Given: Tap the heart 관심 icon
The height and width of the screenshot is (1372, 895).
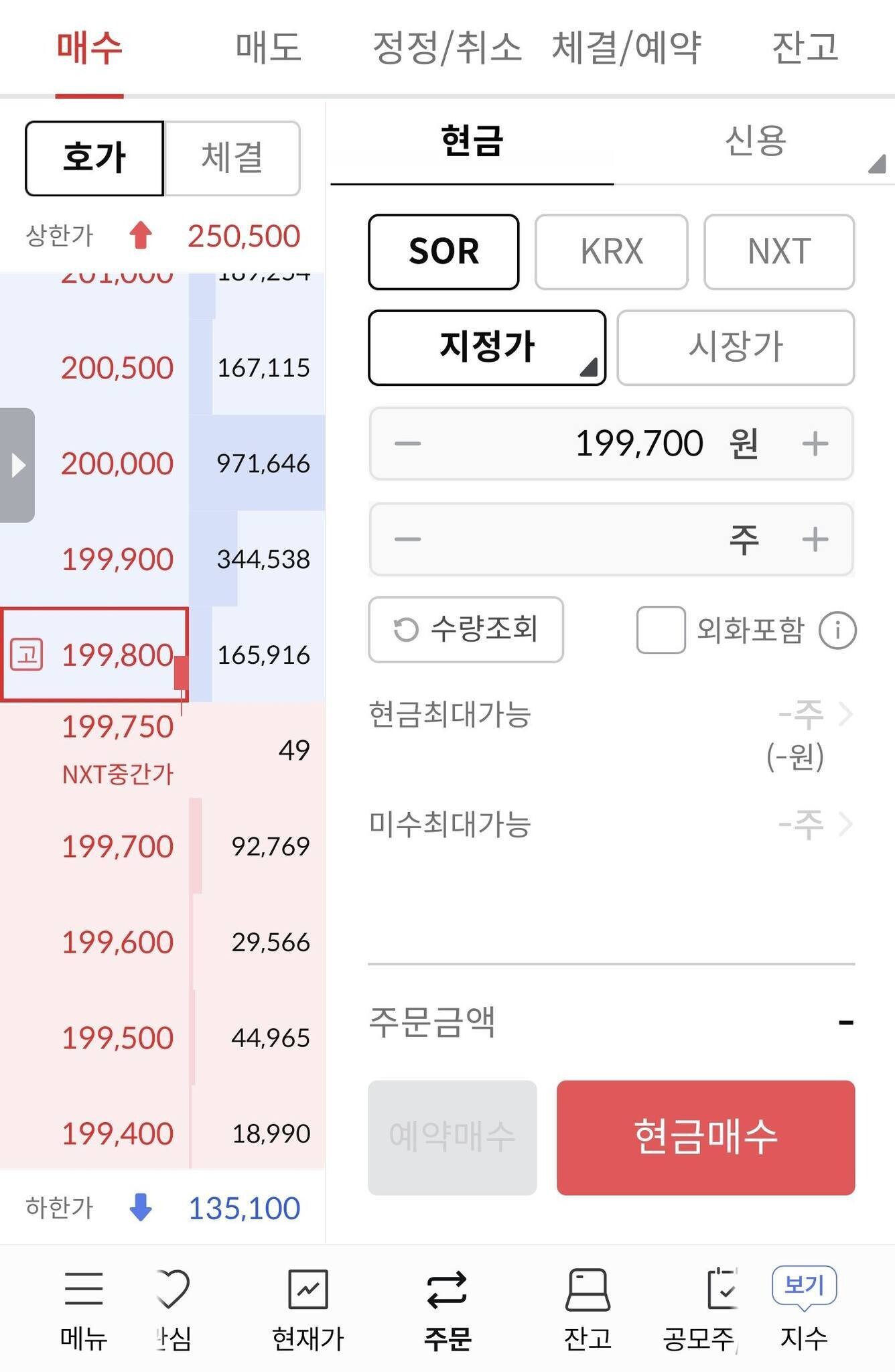Looking at the screenshot, I should click(x=174, y=1288).
